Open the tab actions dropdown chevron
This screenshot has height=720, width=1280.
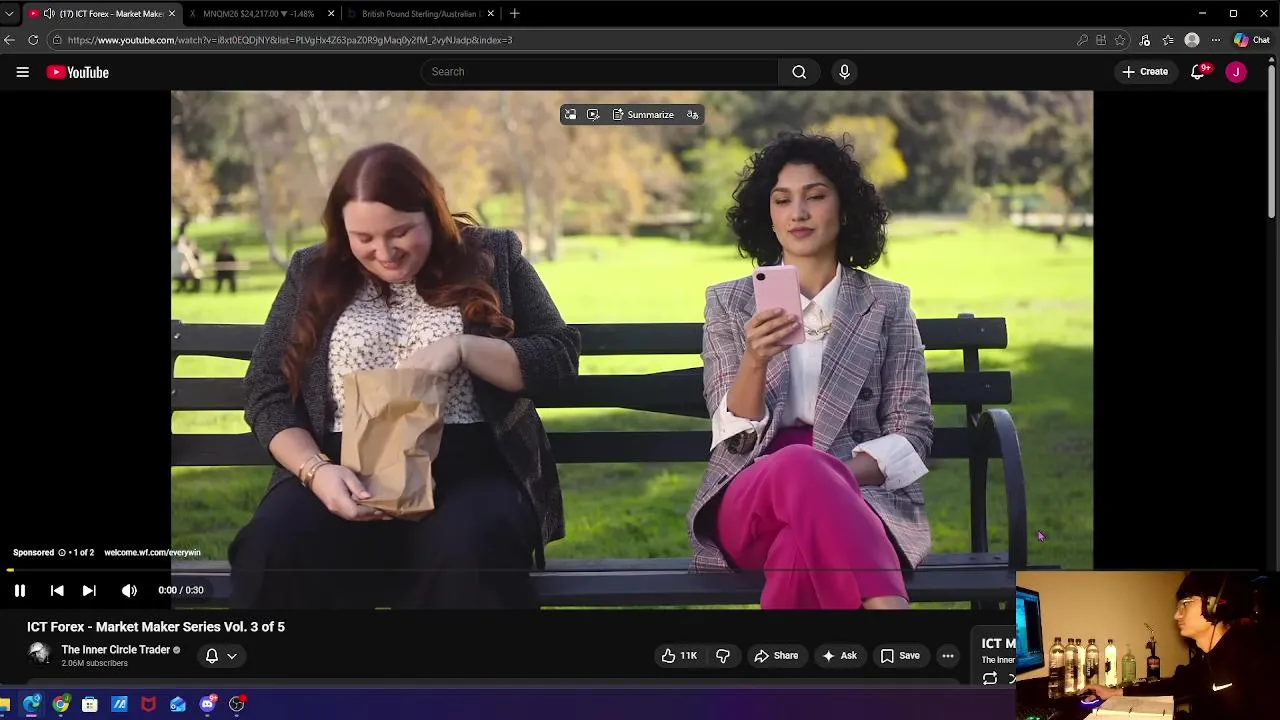[9, 14]
